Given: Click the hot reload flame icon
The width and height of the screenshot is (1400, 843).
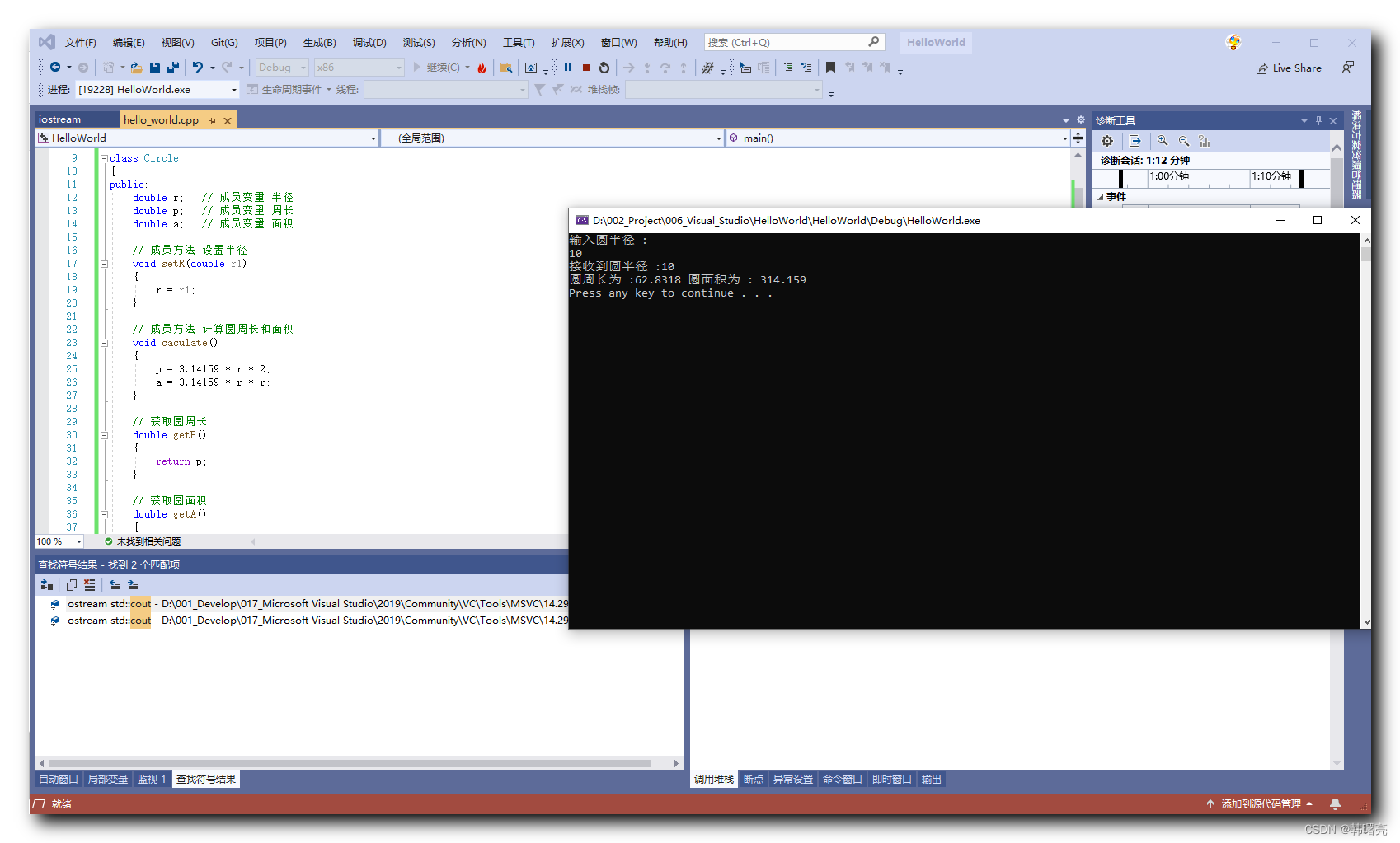Looking at the screenshot, I should (x=482, y=68).
